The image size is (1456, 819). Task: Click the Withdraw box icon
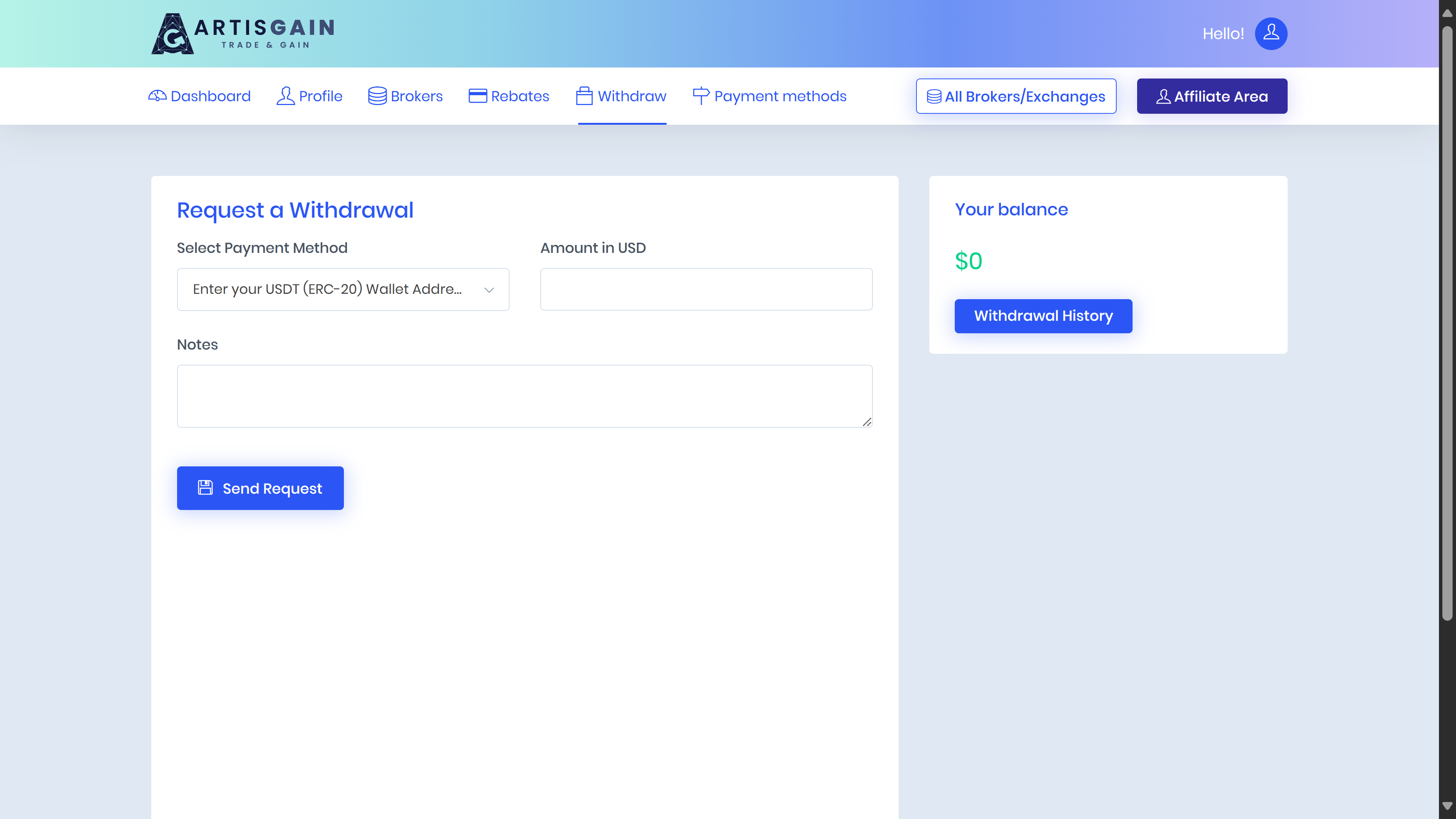pos(584,96)
